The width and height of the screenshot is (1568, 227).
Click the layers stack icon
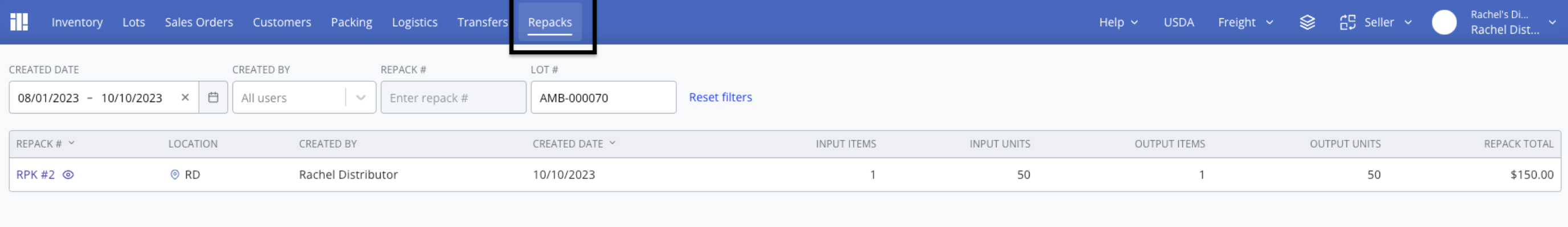1307,22
